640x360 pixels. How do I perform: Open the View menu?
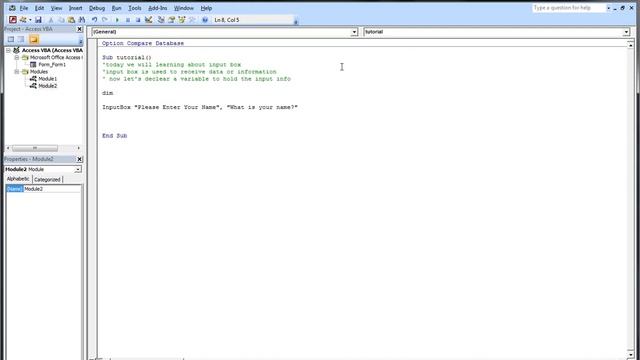56,8
